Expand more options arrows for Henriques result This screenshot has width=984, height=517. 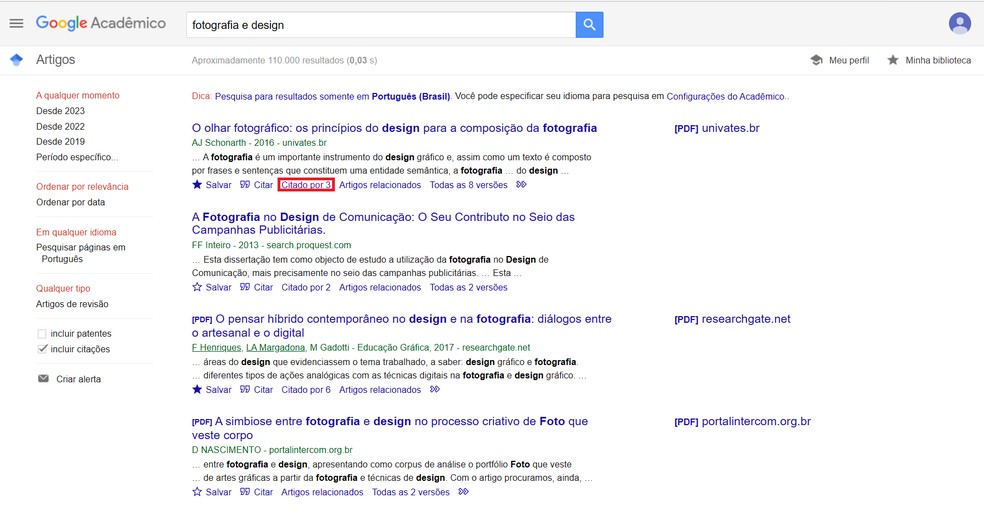coord(435,389)
